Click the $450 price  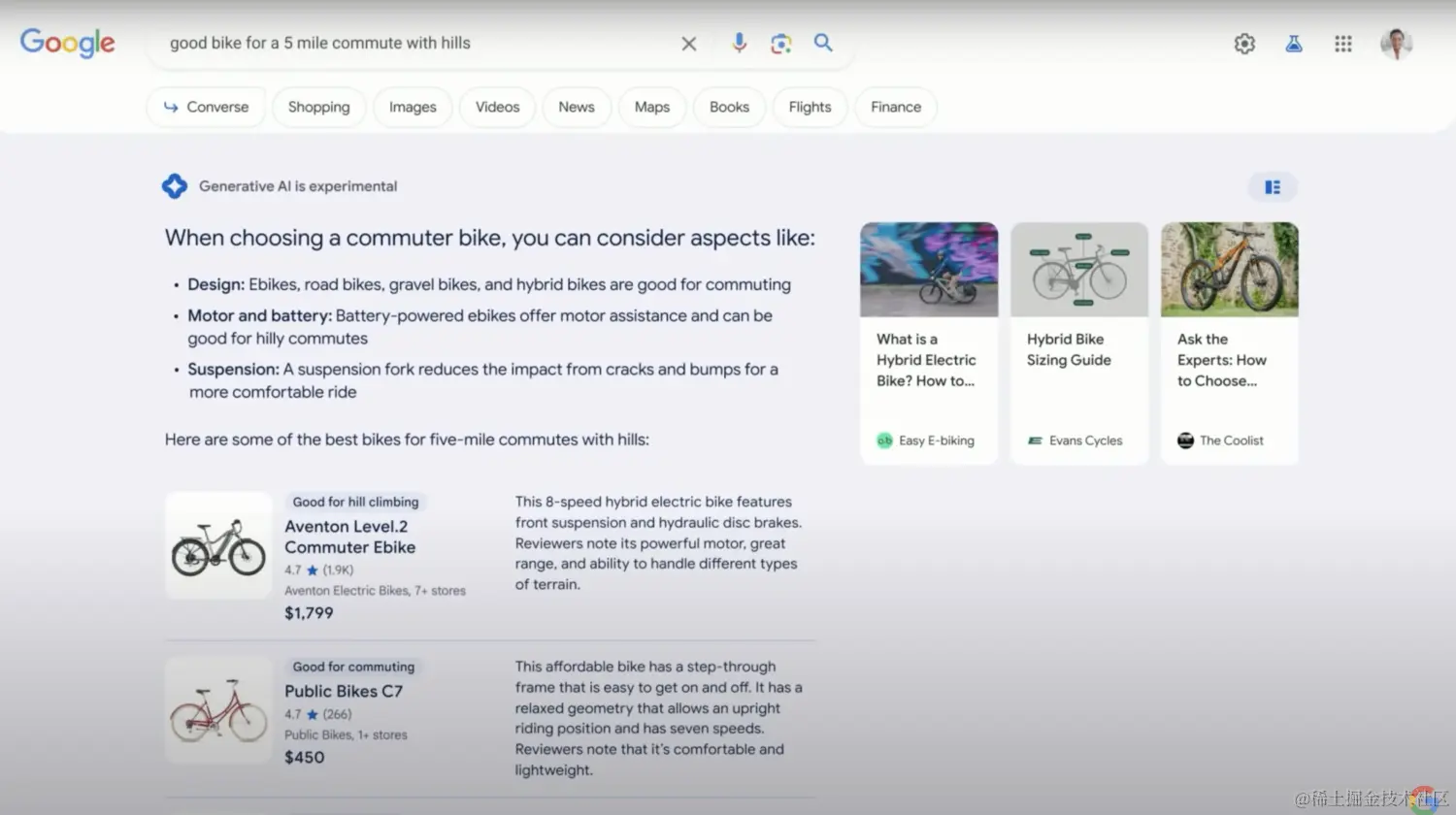pyautogui.click(x=304, y=758)
